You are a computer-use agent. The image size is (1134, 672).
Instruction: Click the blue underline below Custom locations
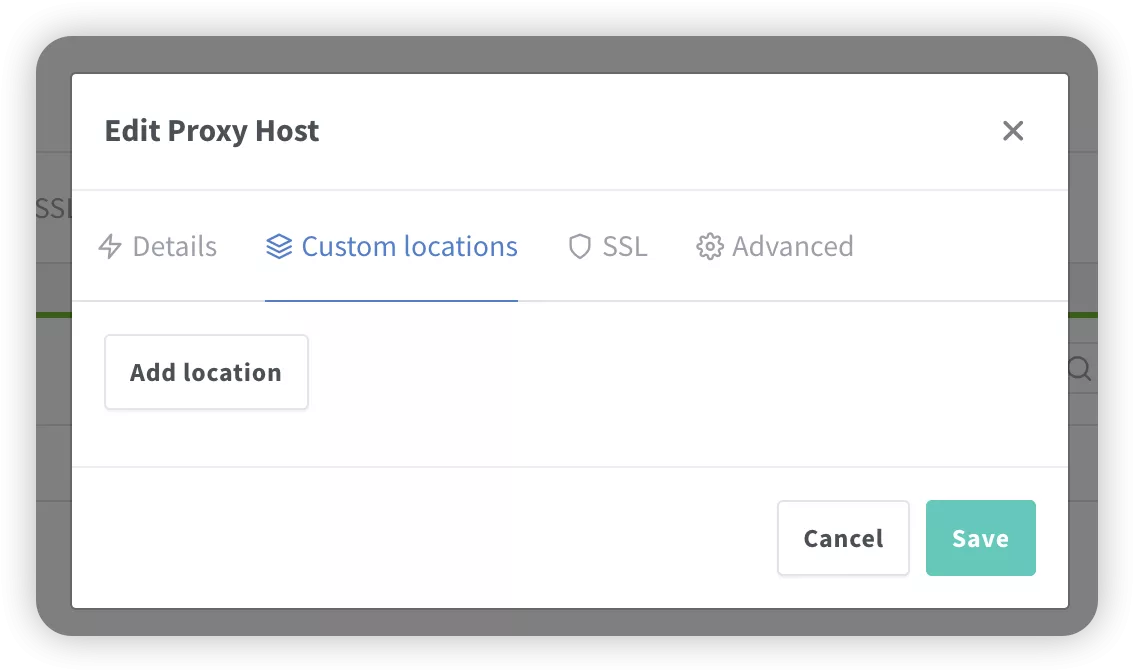pos(391,300)
